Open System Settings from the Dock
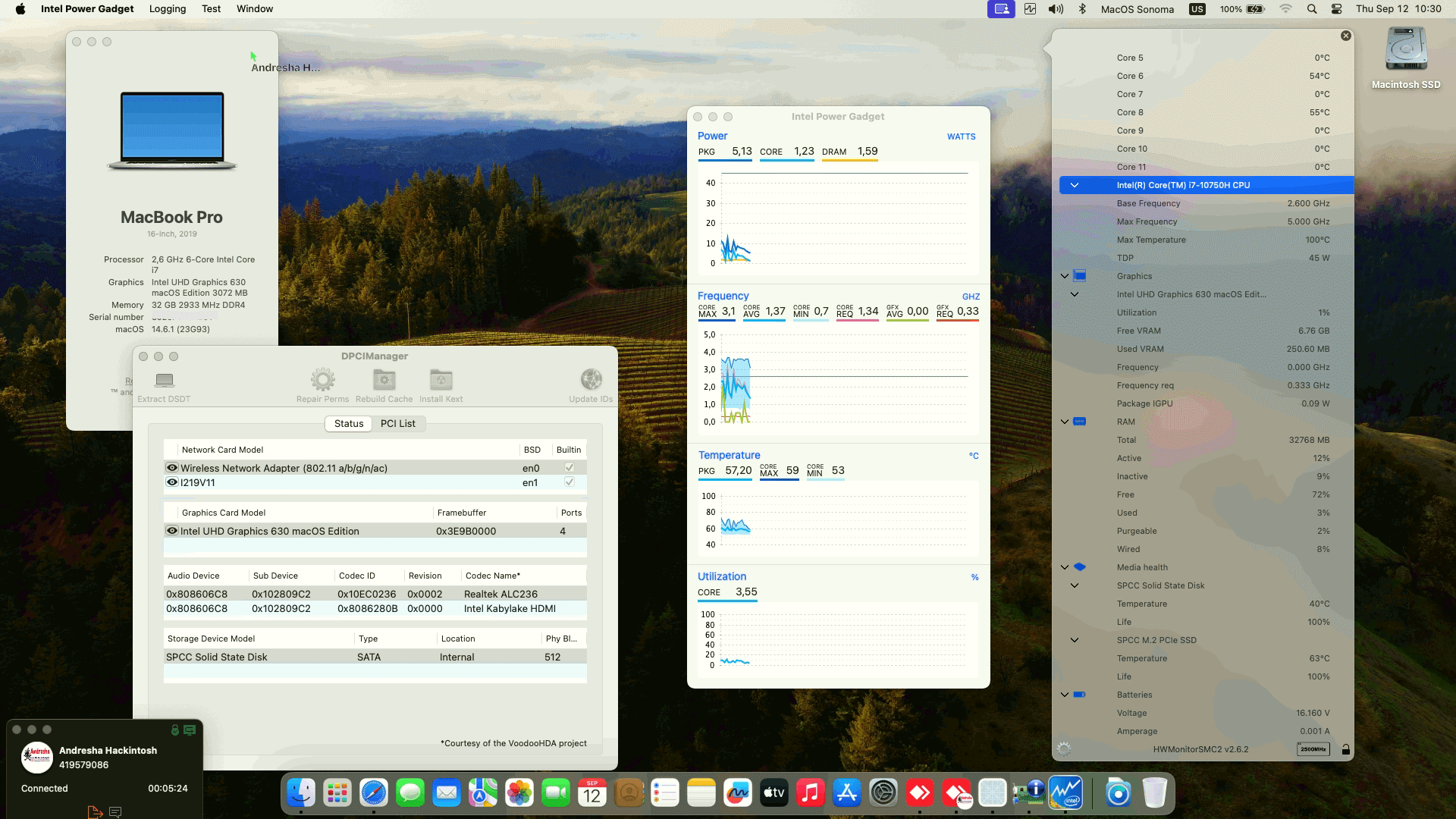 (x=883, y=793)
